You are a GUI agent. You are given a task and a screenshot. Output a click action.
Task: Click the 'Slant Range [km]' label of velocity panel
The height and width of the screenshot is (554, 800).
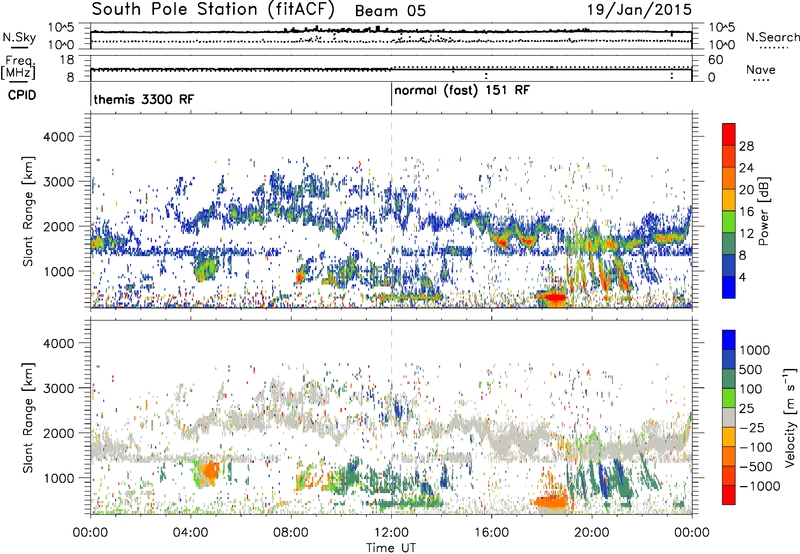point(28,418)
